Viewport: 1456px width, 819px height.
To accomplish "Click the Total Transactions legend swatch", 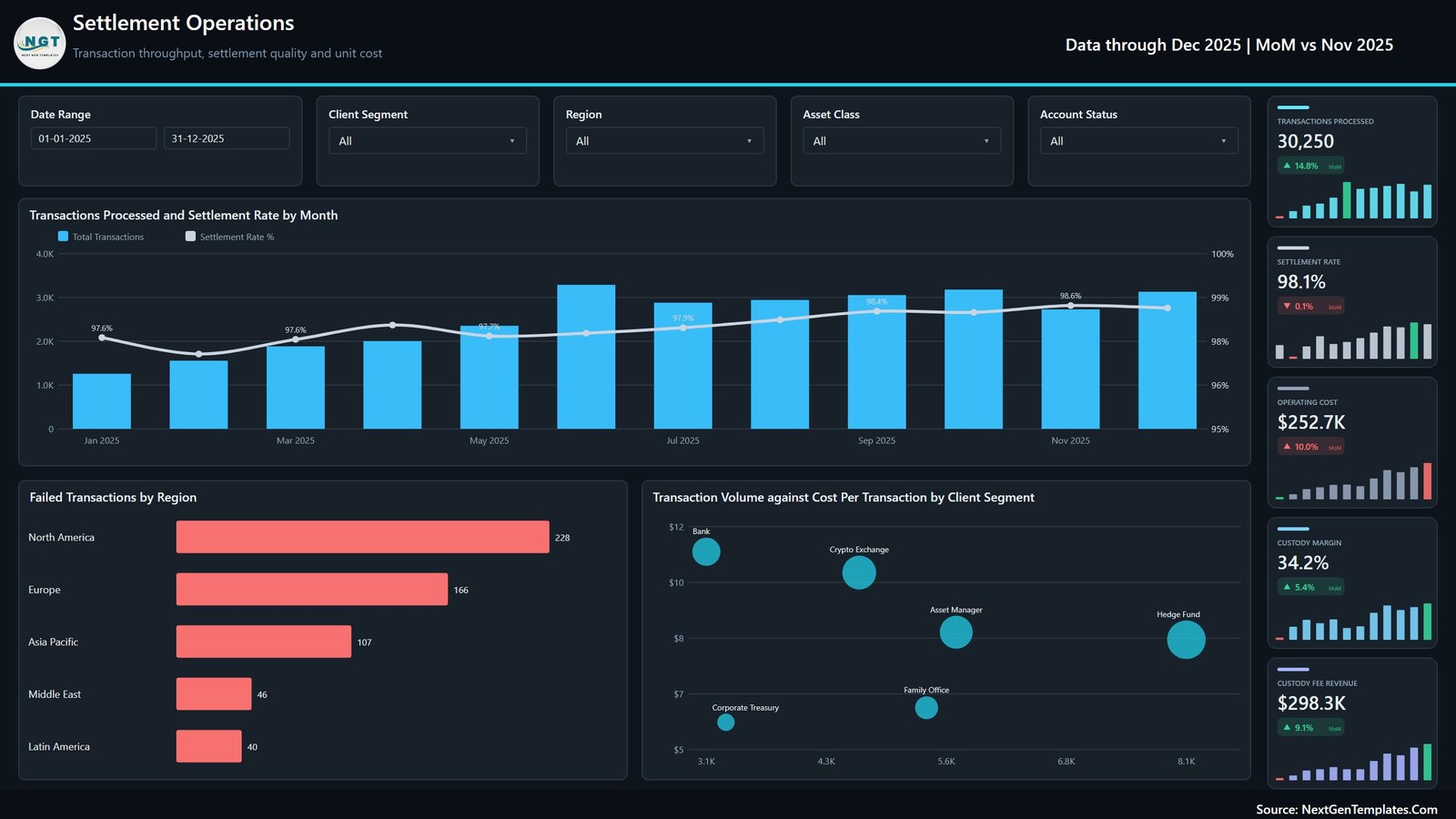I will 63,236.
